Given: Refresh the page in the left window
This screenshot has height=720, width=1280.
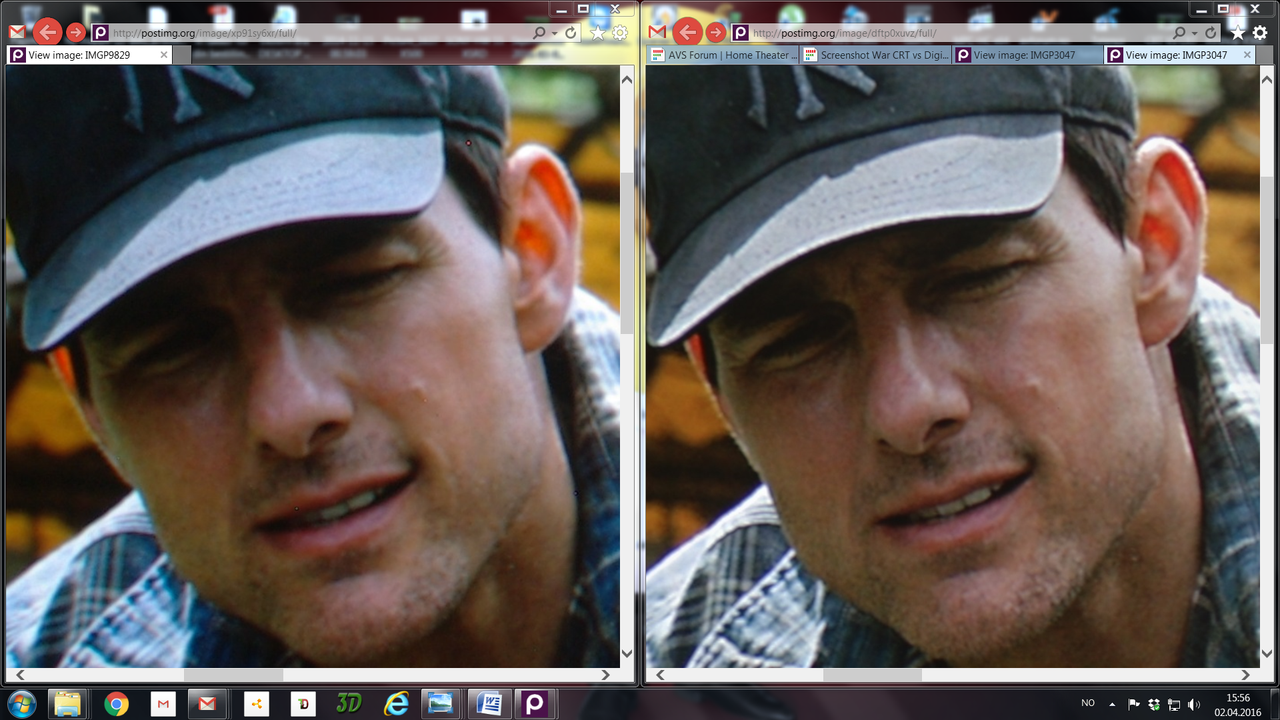Looking at the screenshot, I should coord(571,33).
